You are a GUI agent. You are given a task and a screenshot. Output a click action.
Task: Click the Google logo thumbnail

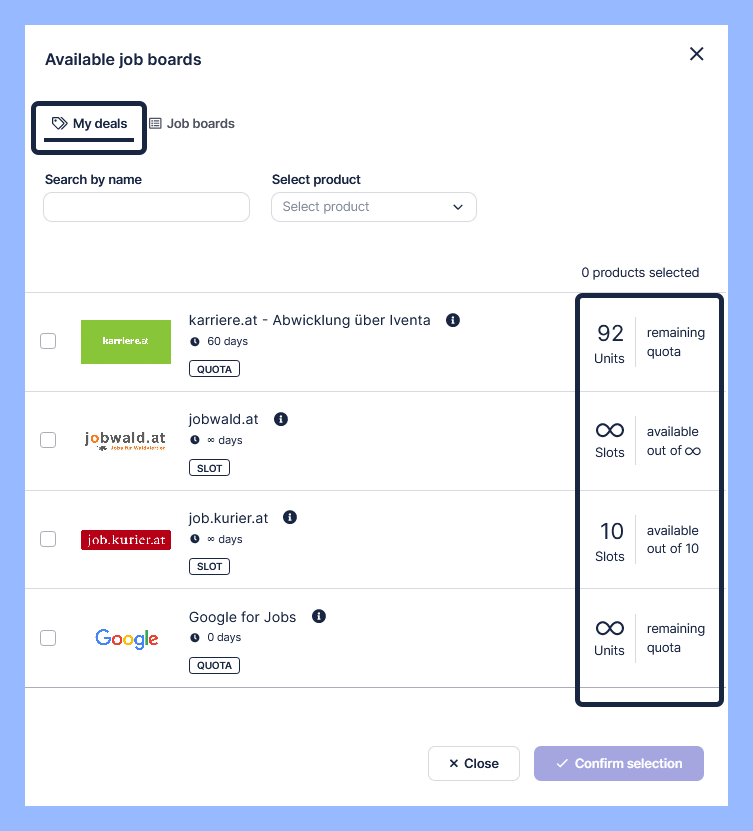point(126,638)
